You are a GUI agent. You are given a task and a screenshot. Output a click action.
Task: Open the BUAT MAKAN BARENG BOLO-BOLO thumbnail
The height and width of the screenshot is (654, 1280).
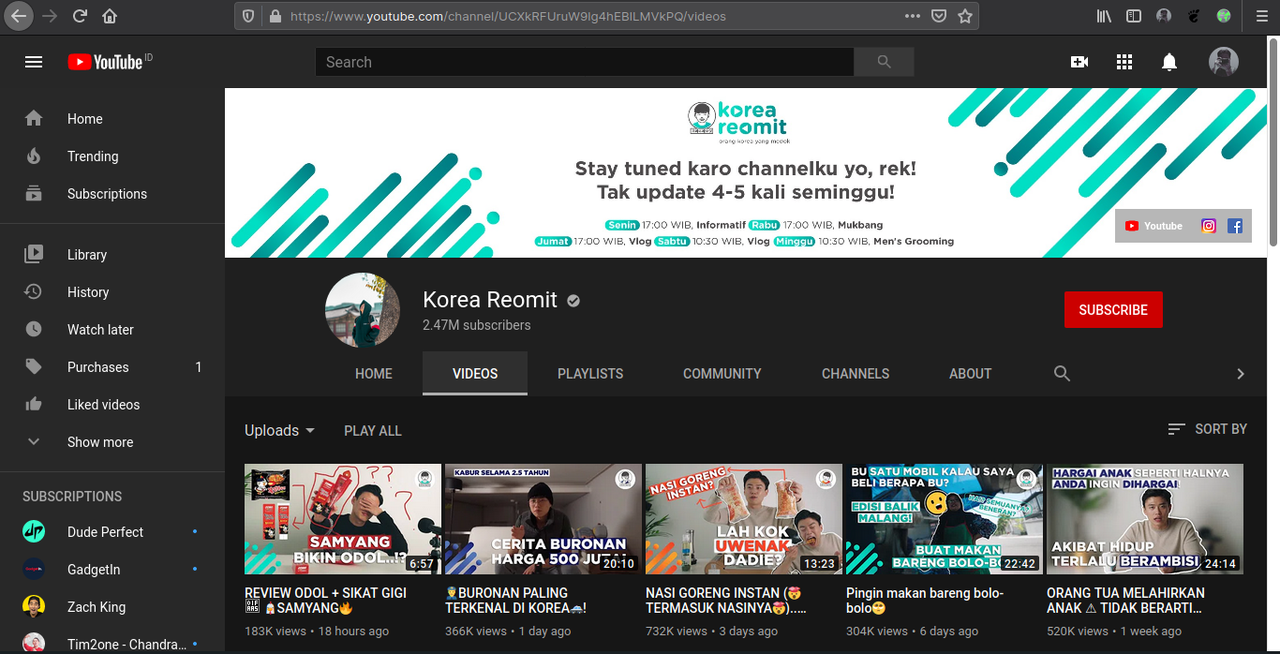[943, 519]
